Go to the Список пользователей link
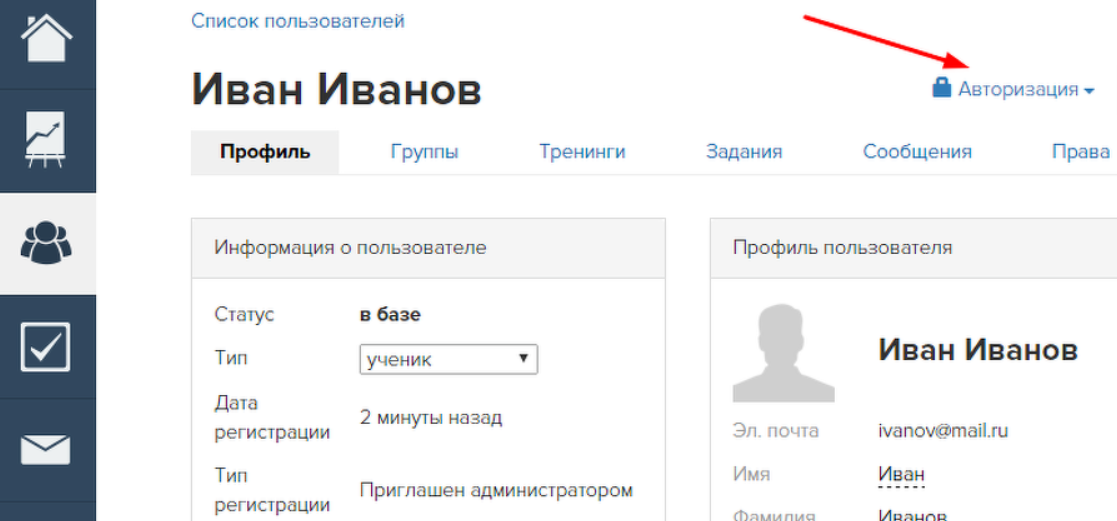Image resolution: width=1117 pixels, height=521 pixels. 298,21
